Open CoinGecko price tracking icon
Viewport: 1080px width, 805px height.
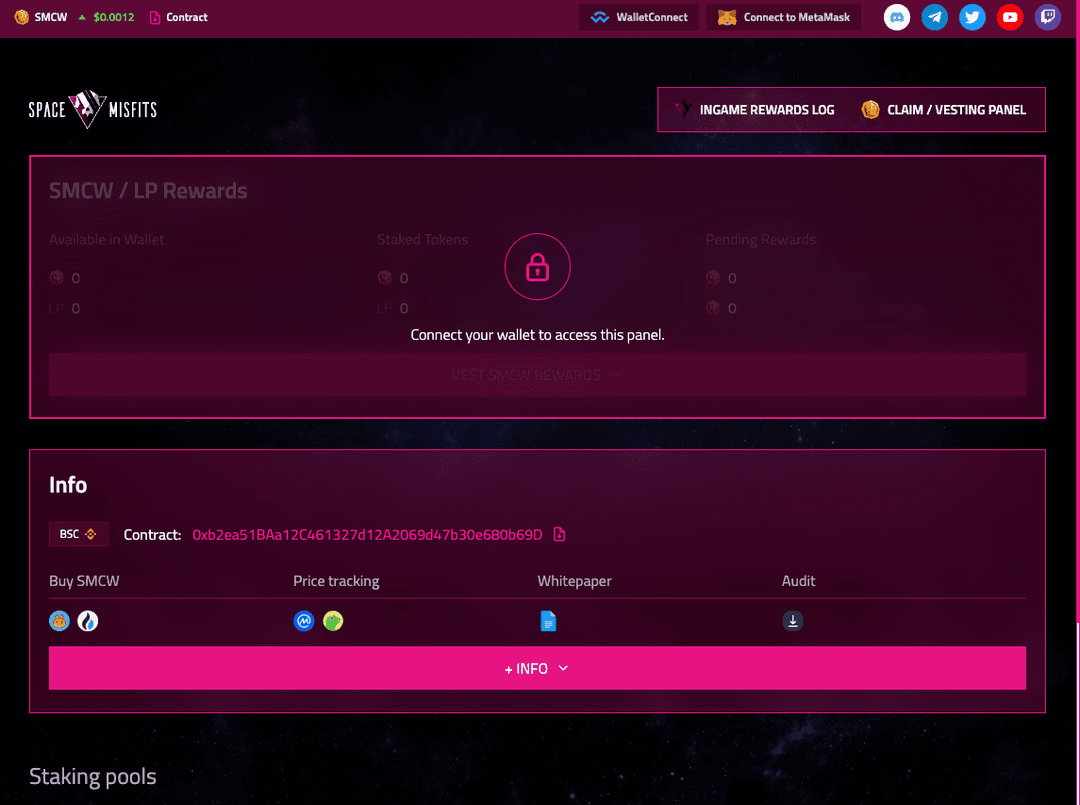(x=333, y=621)
